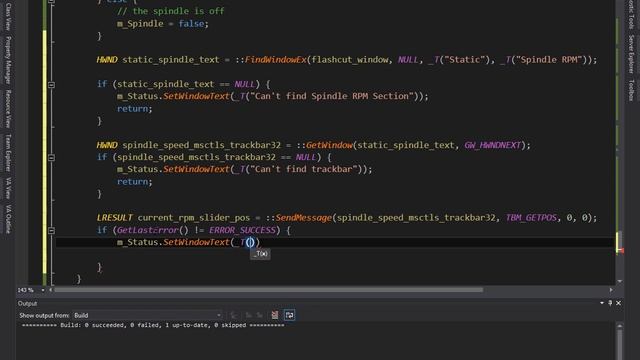Go to next message in Output toolbar
This screenshot has width=640, height=360.
pyautogui.click(x=260, y=315)
